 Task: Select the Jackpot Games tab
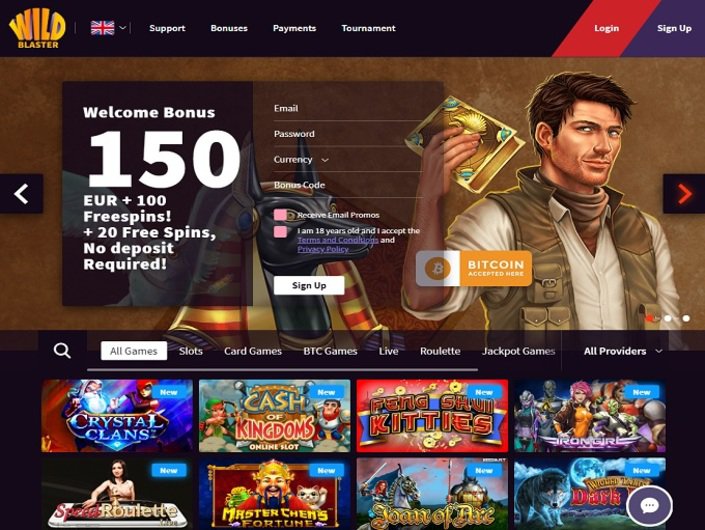tap(518, 351)
